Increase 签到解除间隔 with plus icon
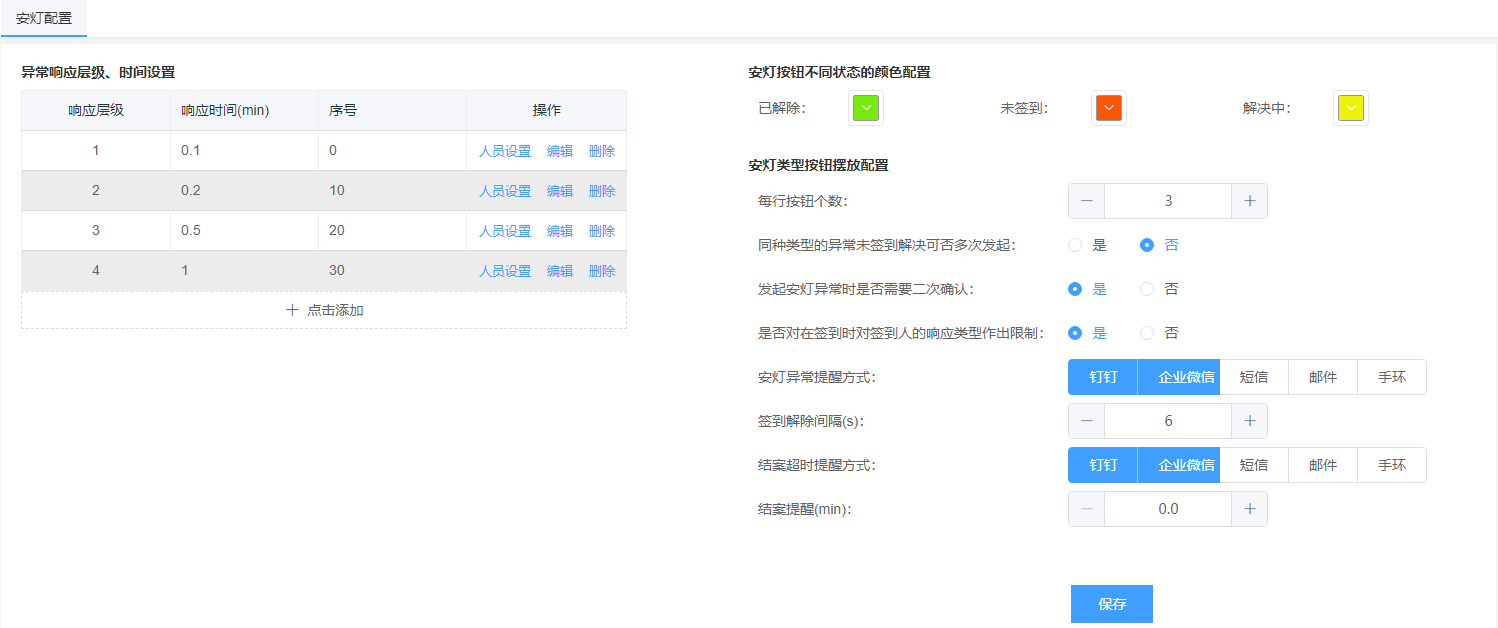1498x628 pixels. [x=1249, y=421]
